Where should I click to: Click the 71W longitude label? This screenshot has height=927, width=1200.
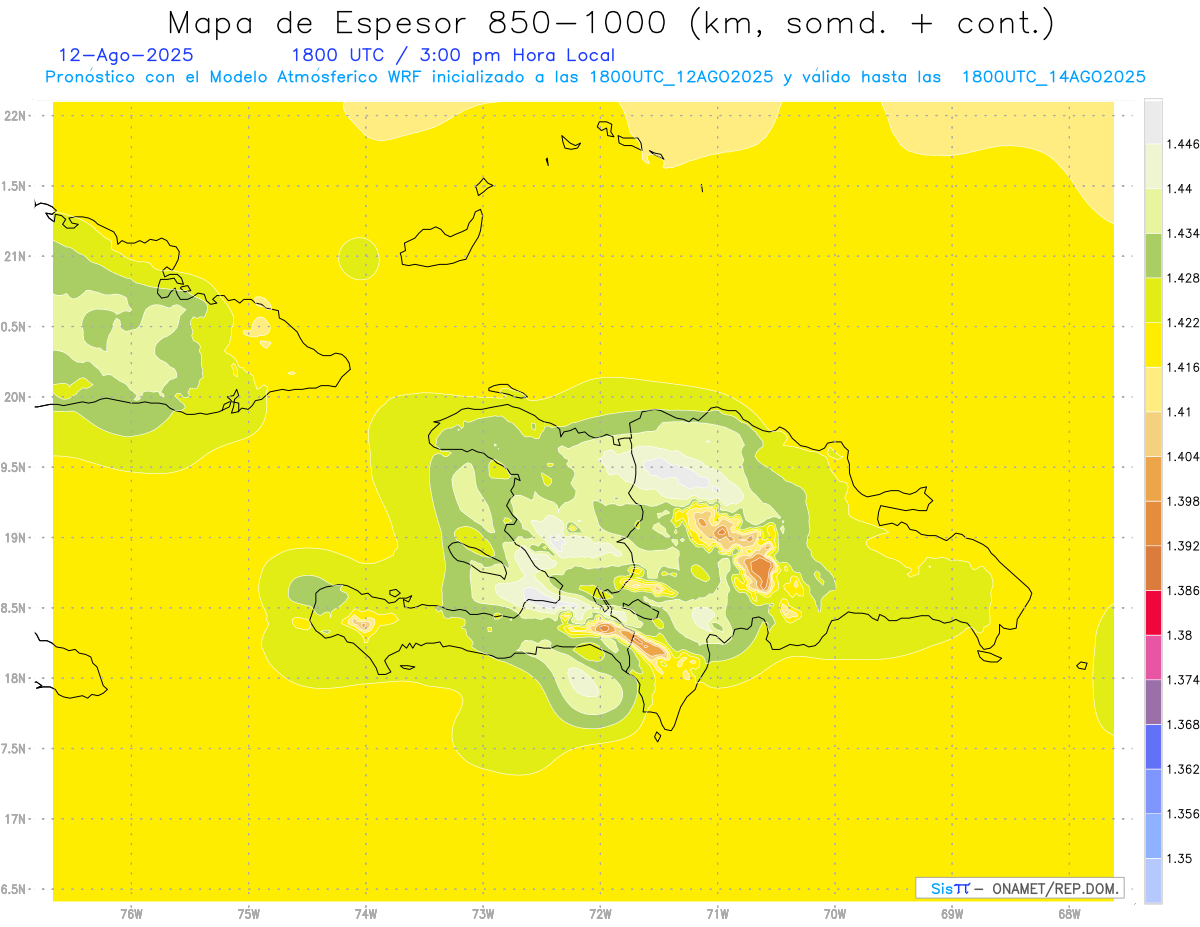[x=717, y=913]
